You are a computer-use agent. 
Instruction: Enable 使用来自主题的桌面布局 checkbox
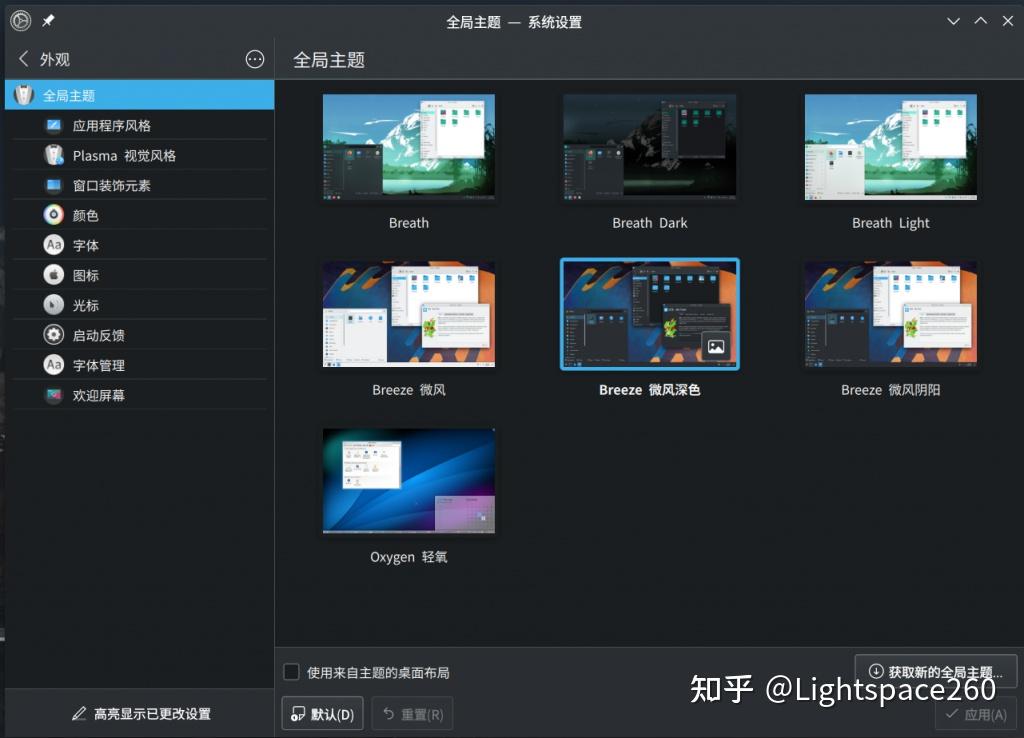(291, 672)
